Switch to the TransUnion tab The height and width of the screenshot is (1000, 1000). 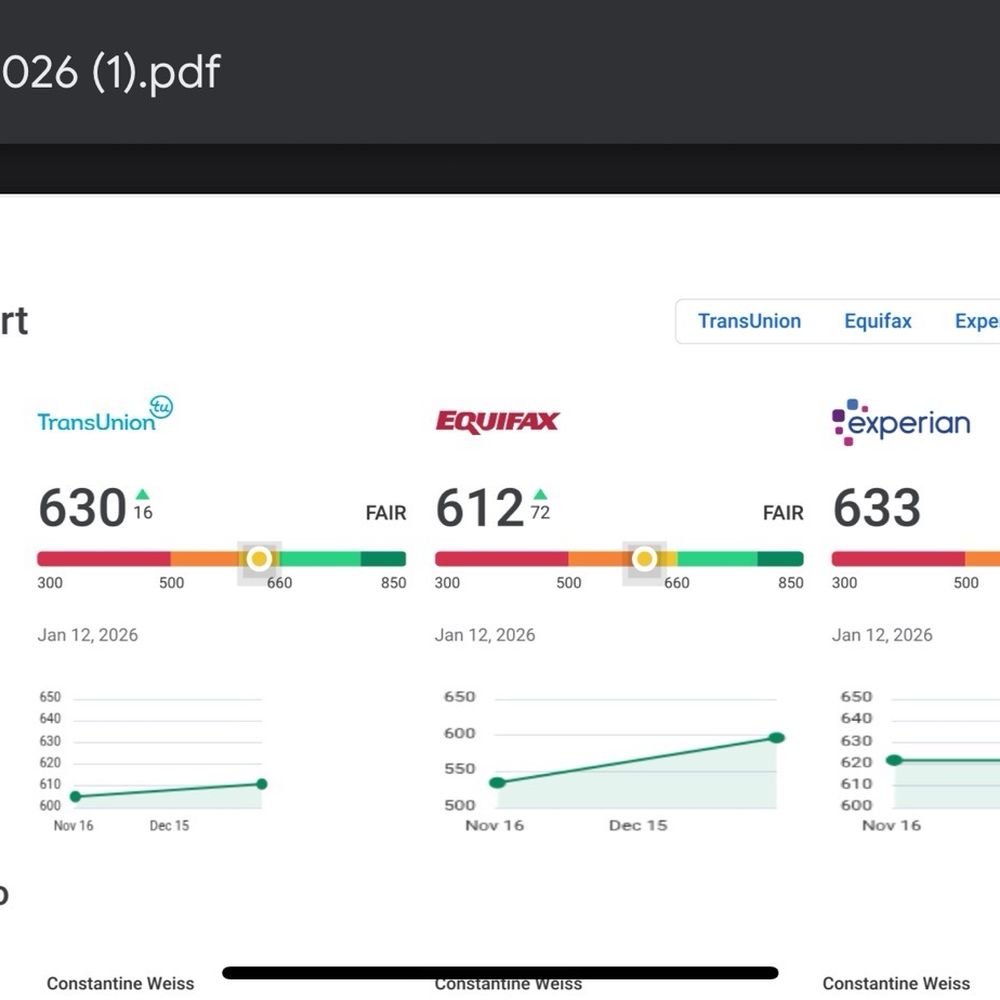[x=749, y=321]
